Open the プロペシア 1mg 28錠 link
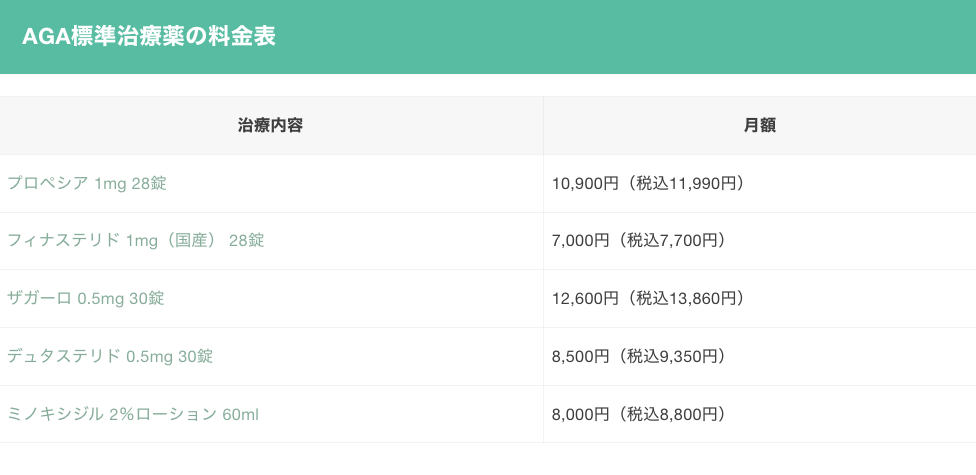Screen dimensions: 976x475 (x=87, y=183)
